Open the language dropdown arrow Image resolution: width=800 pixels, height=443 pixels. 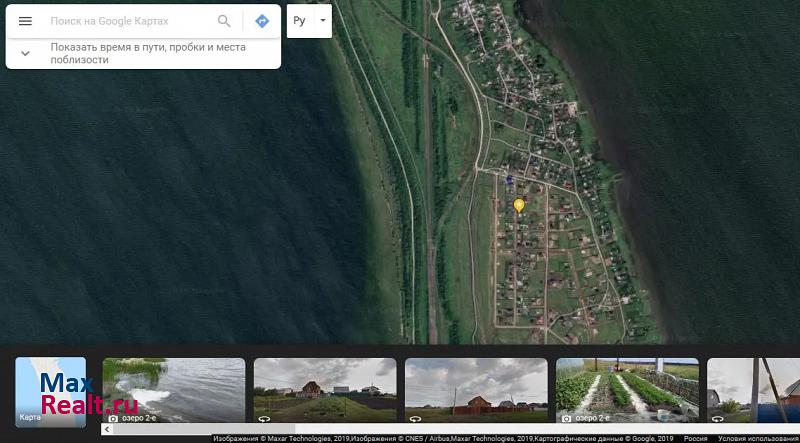[322, 21]
